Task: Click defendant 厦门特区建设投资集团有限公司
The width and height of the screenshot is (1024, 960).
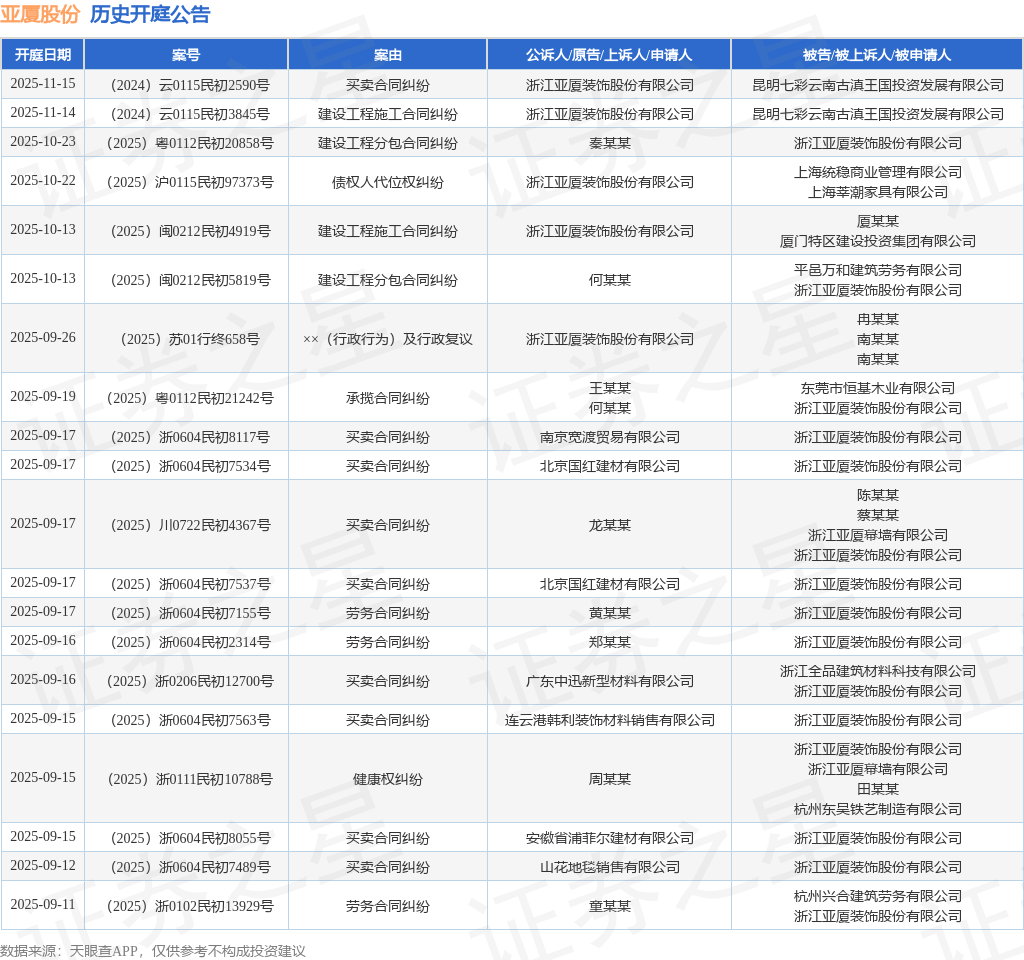Action: click(878, 241)
